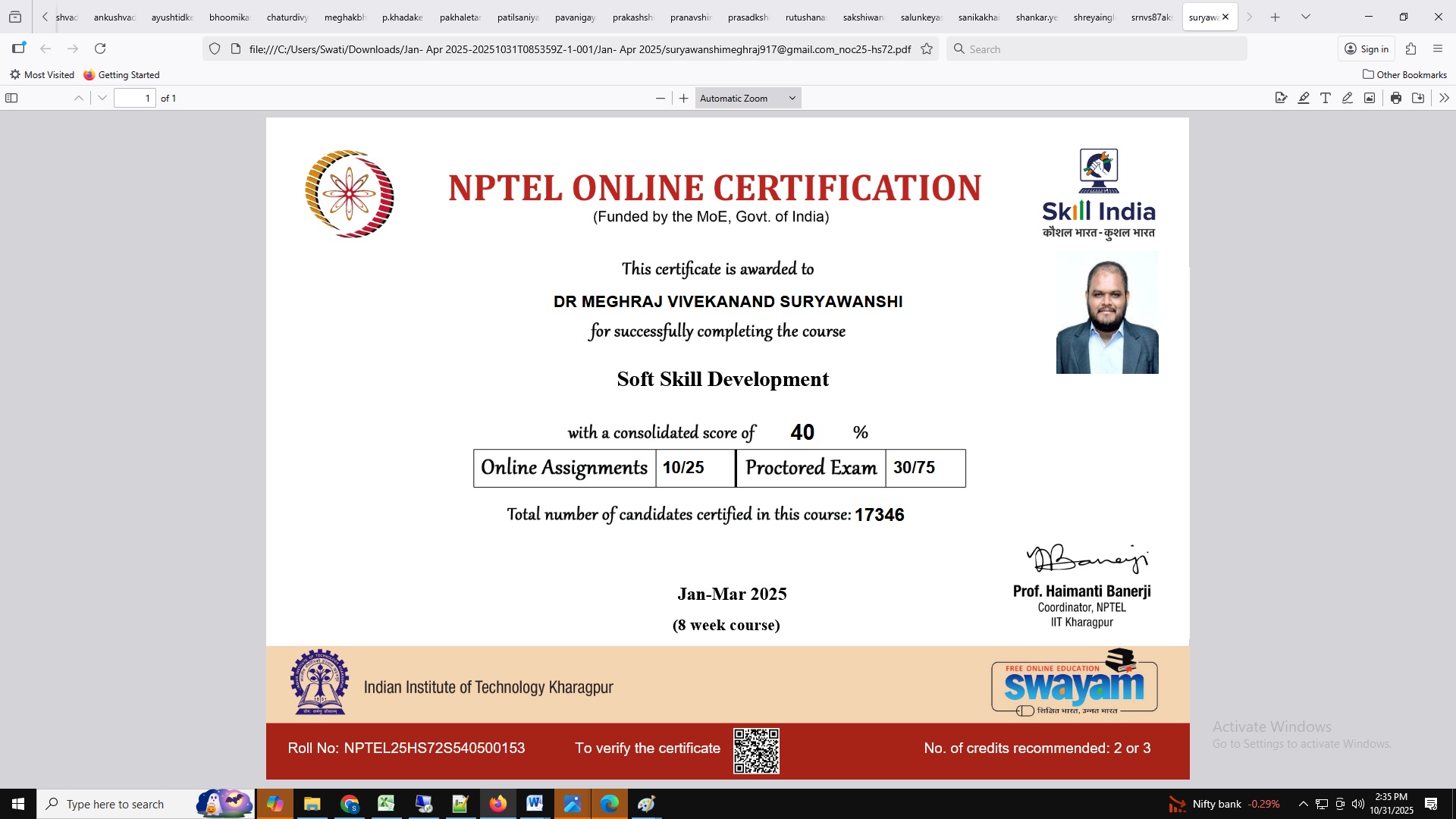Save the PDF with download icon
The width and height of the screenshot is (1456, 819).
pyautogui.click(x=1418, y=98)
